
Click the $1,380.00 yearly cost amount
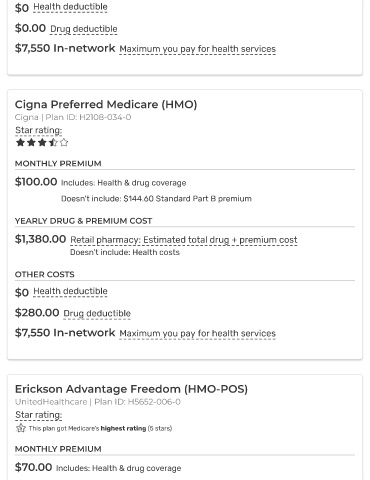tap(41, 239)
